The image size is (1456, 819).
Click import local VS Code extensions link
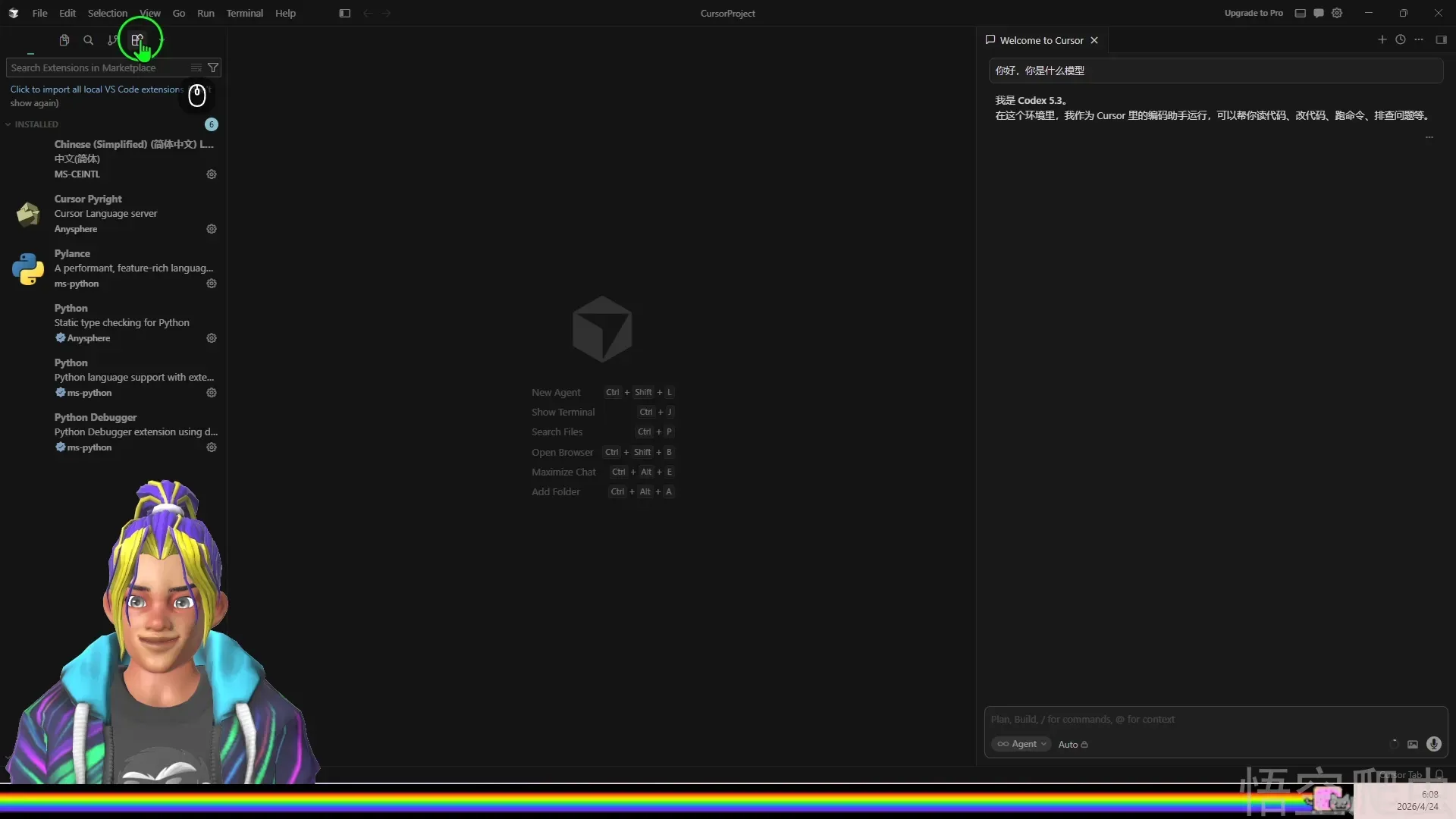point(96,89)
